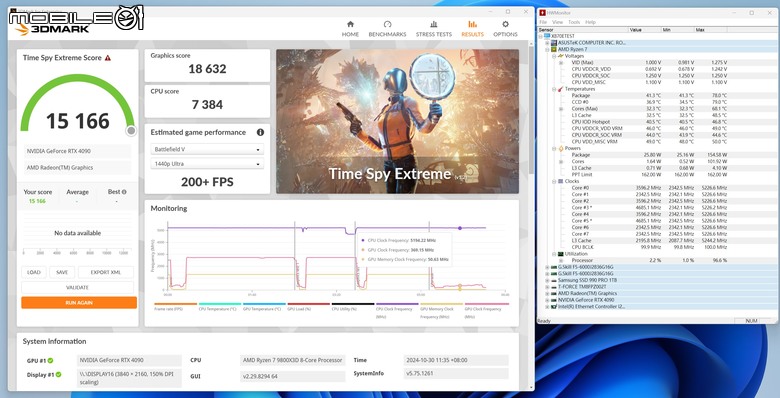Open the View menu in HWMonitor
Image resolution: width=780 pixels, height=398 pixels.
558,22
